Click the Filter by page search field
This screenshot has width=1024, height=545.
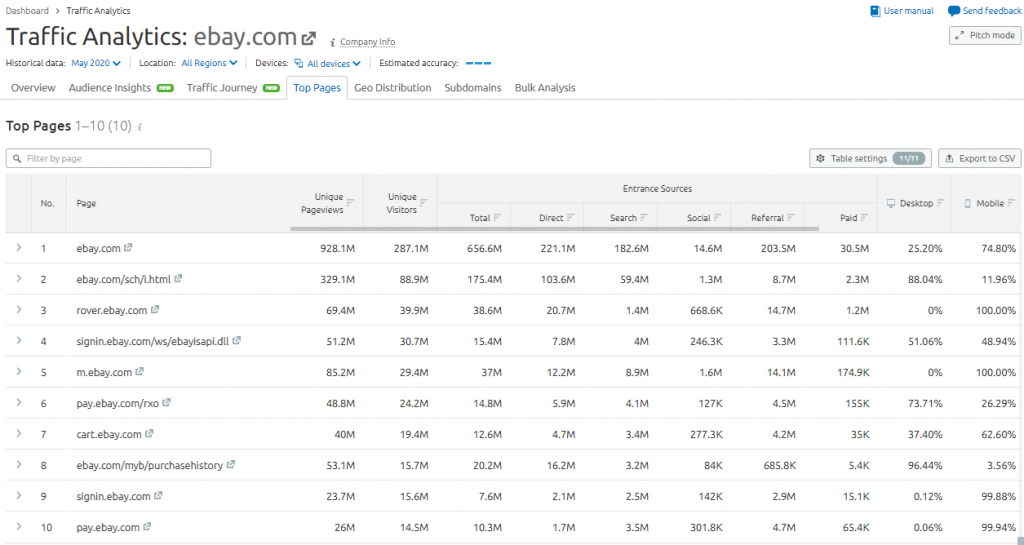(x=108, y=158)
